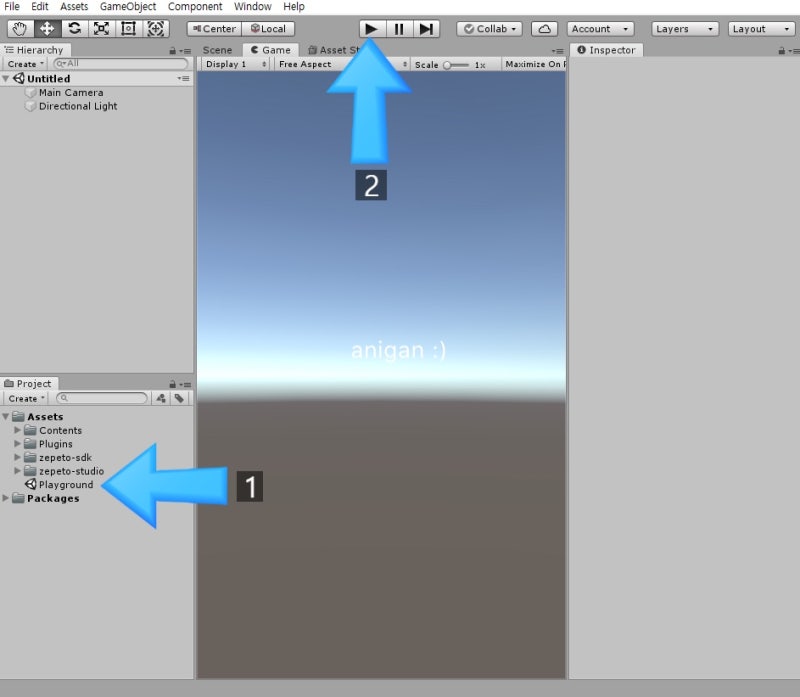Expand the Packages folder
The height and width of the screenshot is (697, 800).
coord(6,498)
